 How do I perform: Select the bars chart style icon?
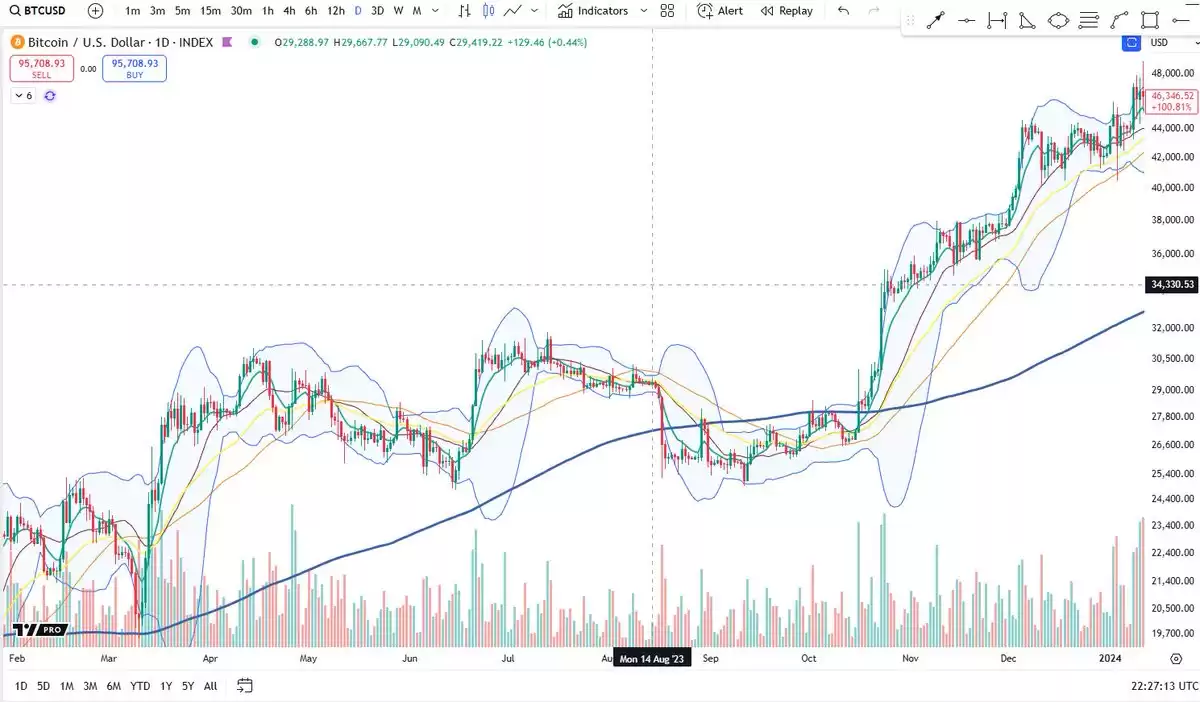click(464, 10)
